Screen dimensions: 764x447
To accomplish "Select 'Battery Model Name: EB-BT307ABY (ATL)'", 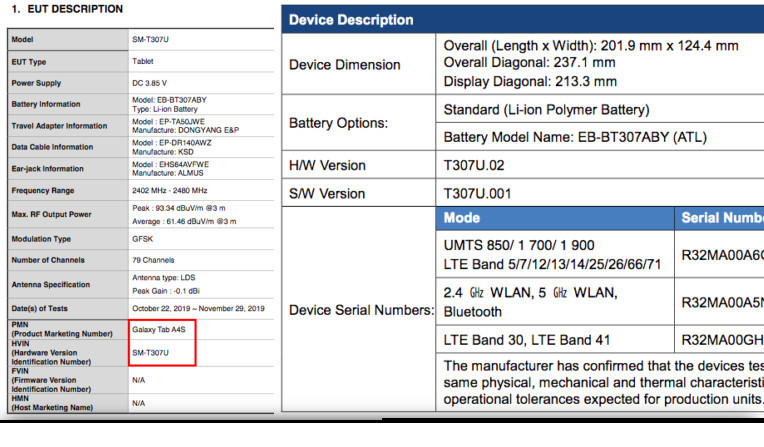I will pos(575,137).
